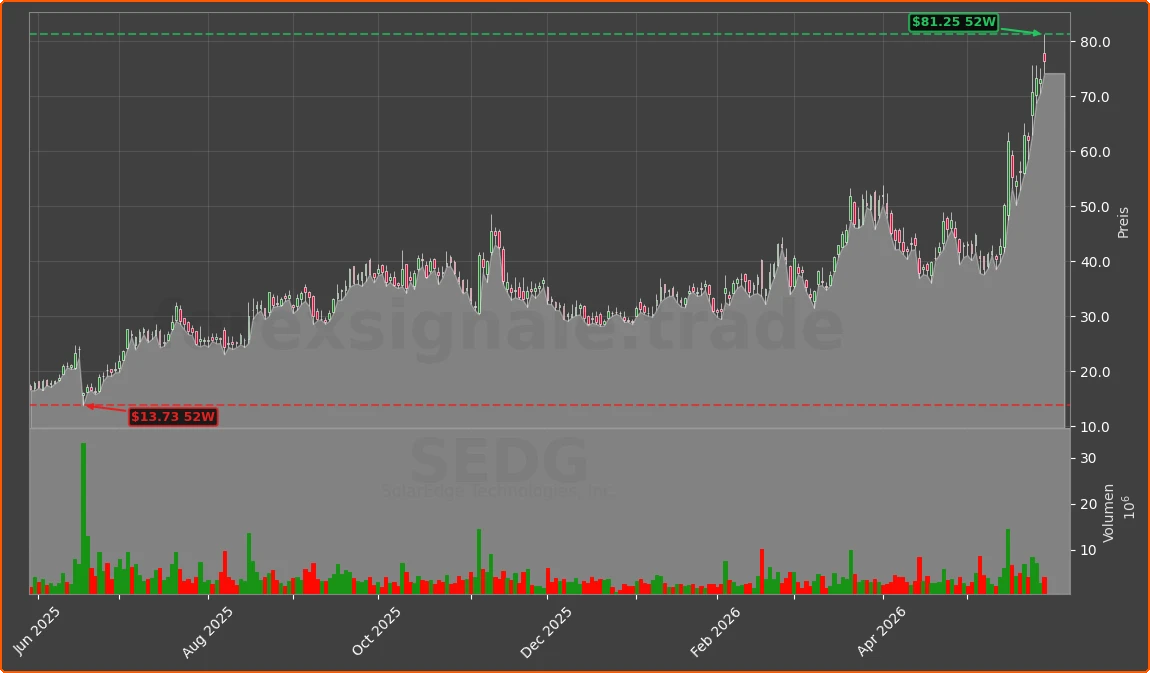The width and height of the screenshot is (1150, 673).
Task: Click the Dec 2025 axis label
Action: (546, 631)
